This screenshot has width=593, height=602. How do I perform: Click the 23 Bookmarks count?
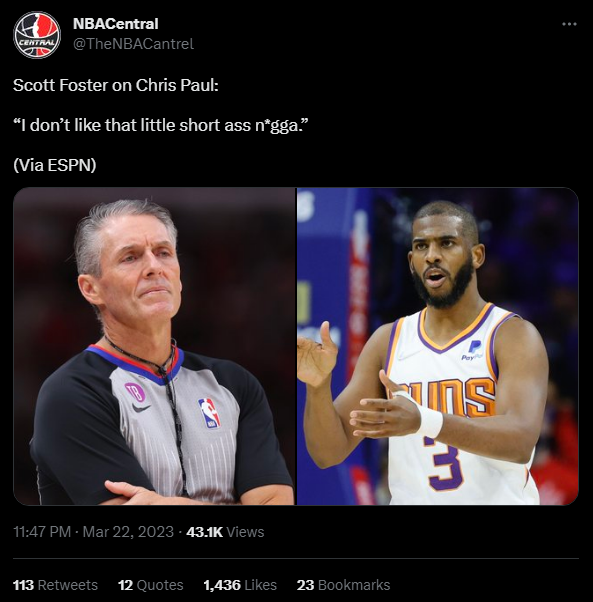coord(343,585)
